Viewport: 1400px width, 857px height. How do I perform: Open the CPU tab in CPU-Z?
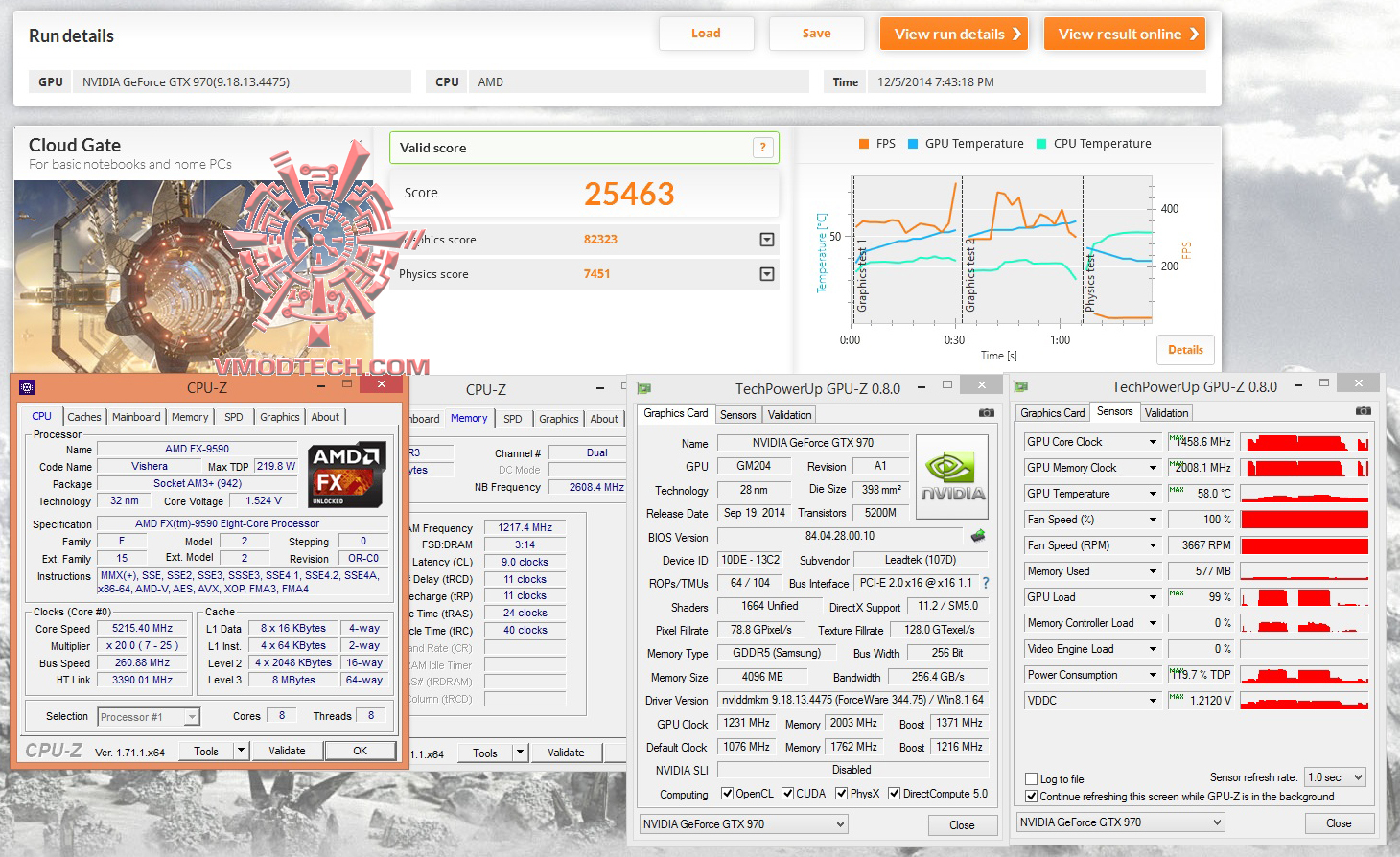coord(42,416)
